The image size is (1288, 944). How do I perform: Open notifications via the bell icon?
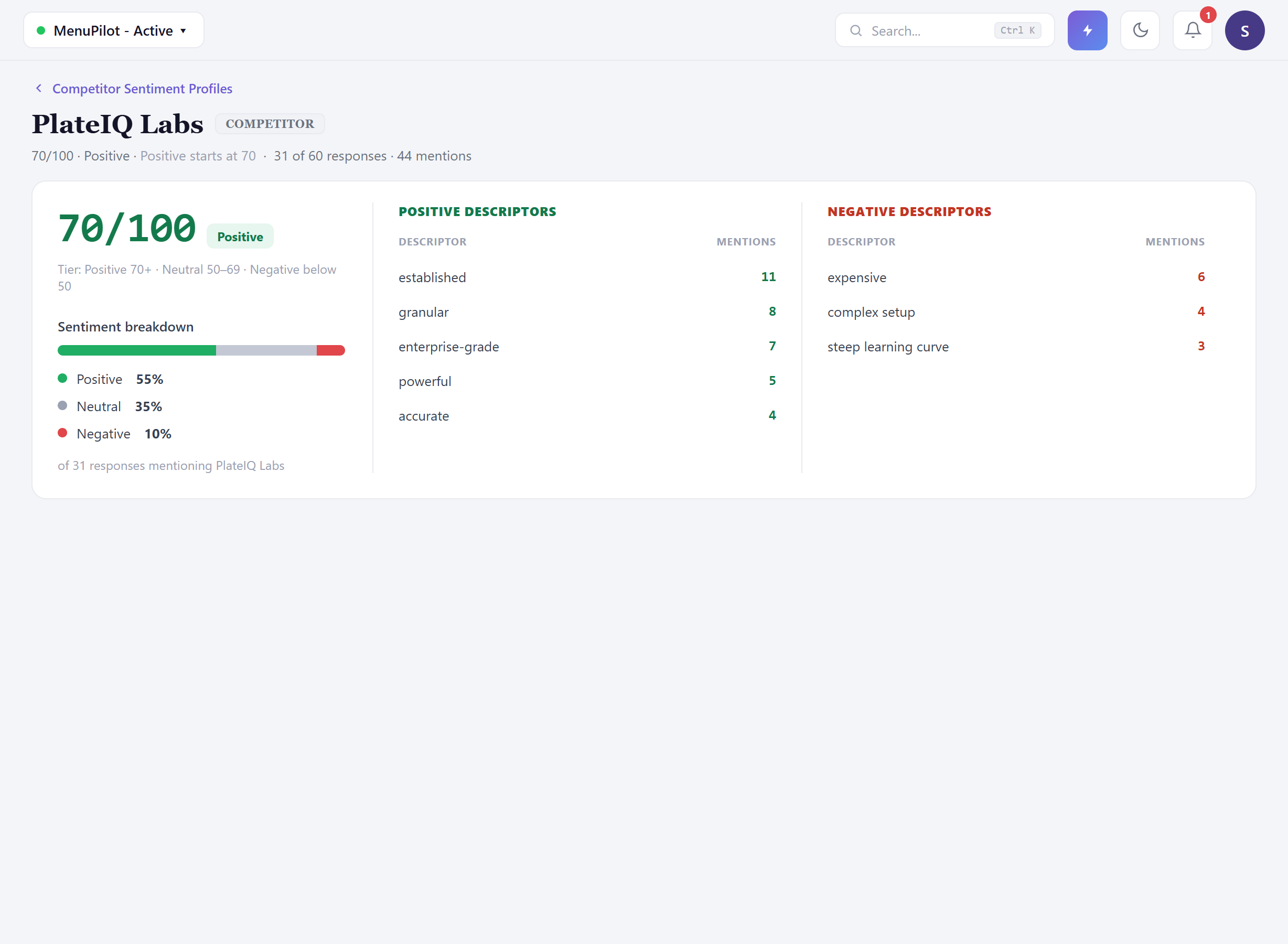(1192, 30)
